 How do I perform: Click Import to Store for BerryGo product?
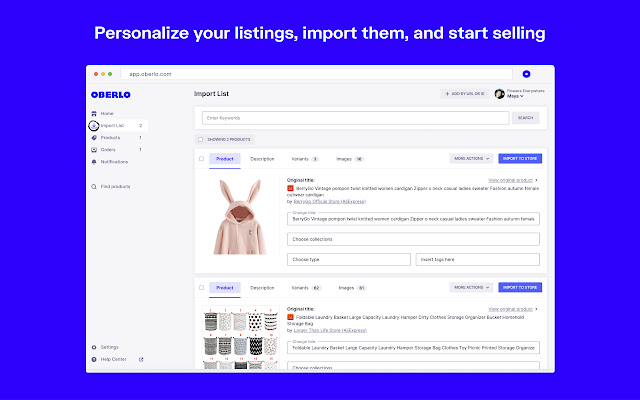pyautogui.click(x=520, y=158)
